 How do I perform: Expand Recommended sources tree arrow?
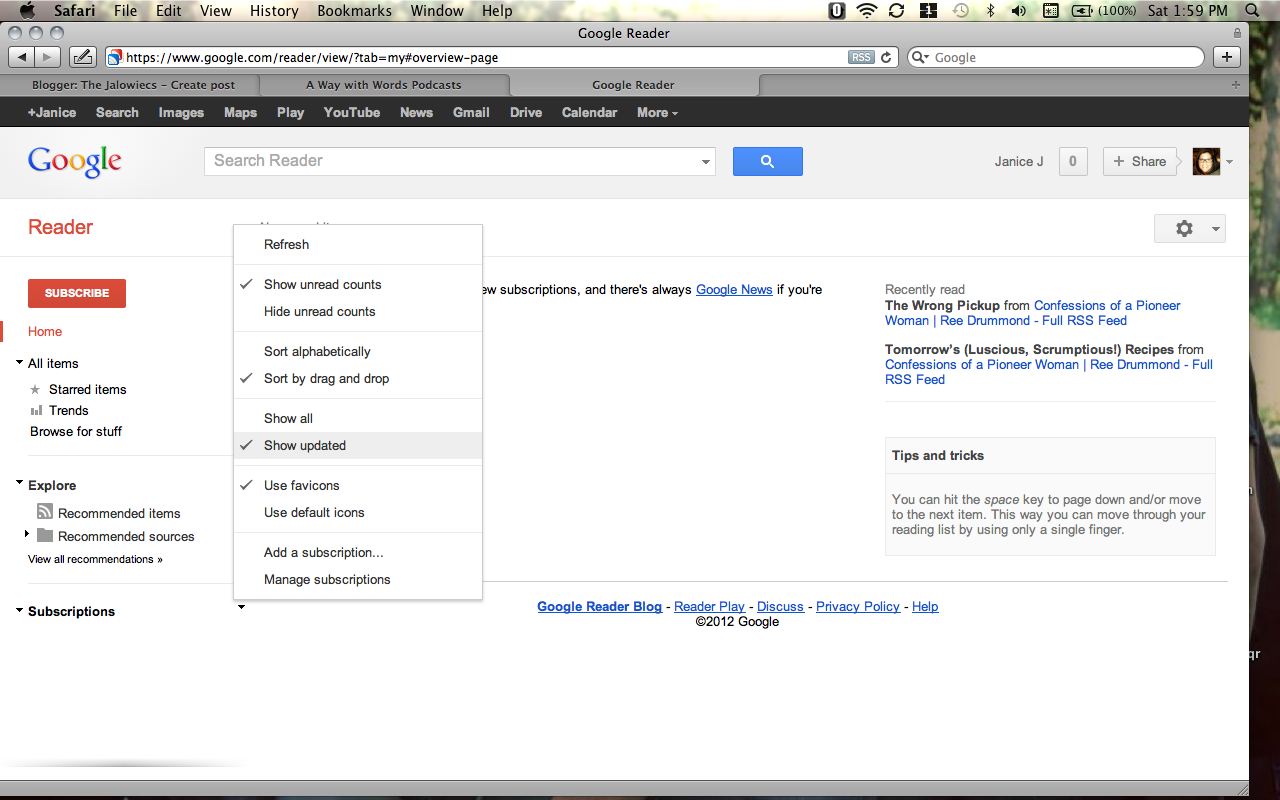click(27, 535)
